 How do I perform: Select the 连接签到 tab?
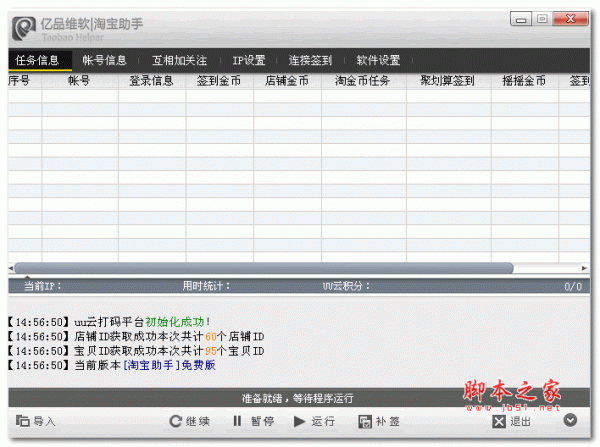coord(310,60)
